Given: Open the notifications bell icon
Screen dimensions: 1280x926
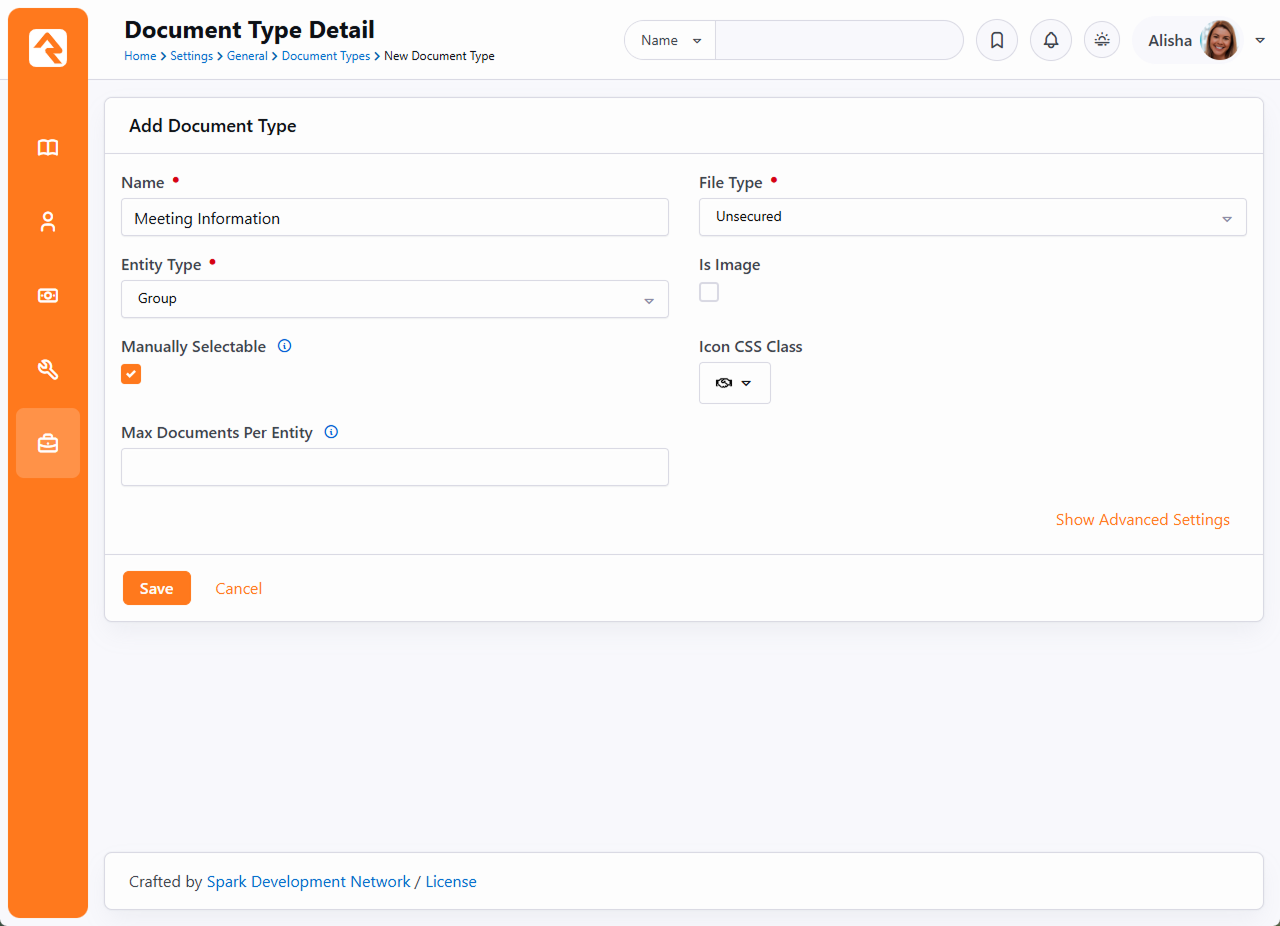Looking at the screenshot, I should pos(1050,41).
